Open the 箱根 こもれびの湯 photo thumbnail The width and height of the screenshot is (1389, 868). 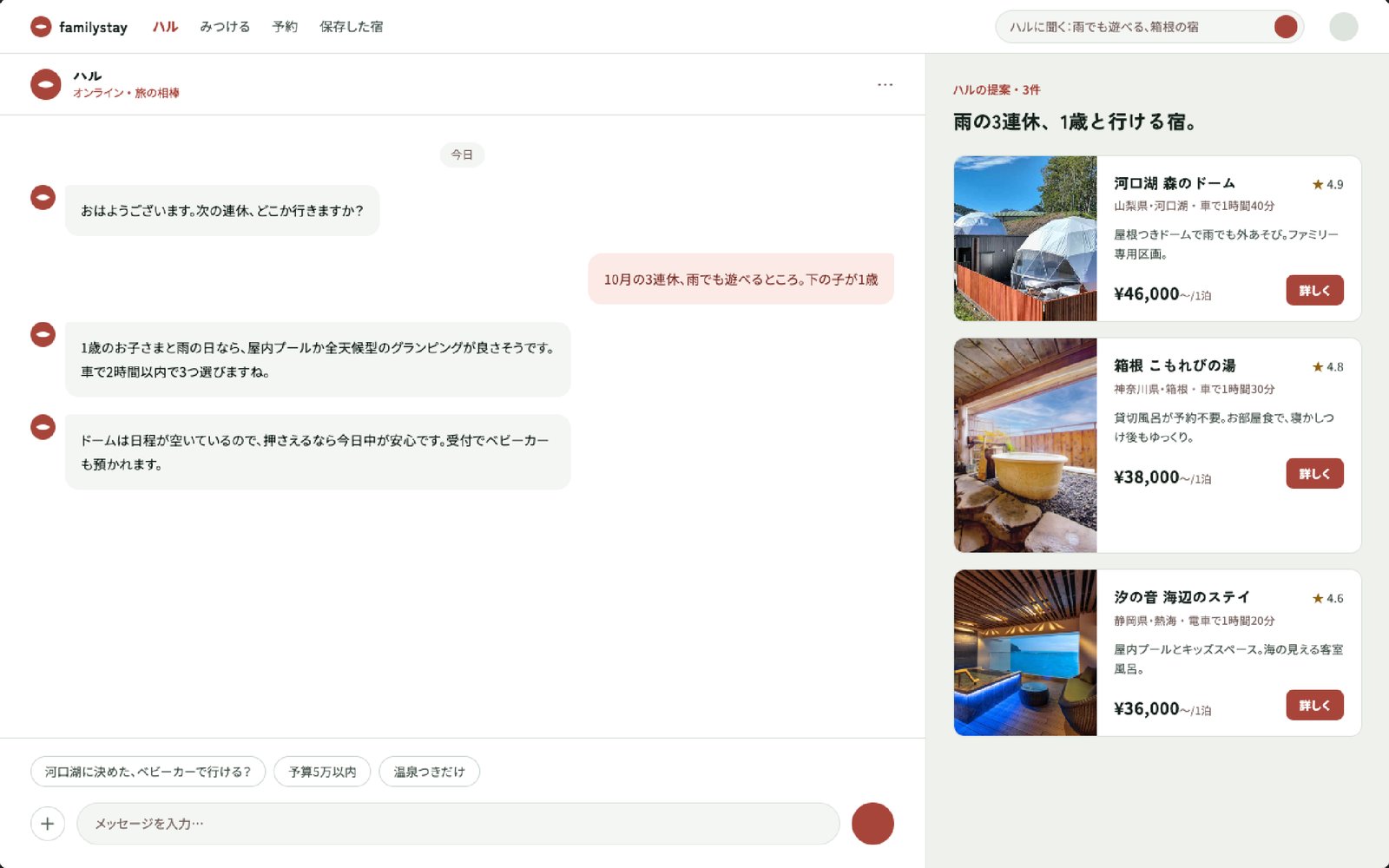tap(1025, 445)
